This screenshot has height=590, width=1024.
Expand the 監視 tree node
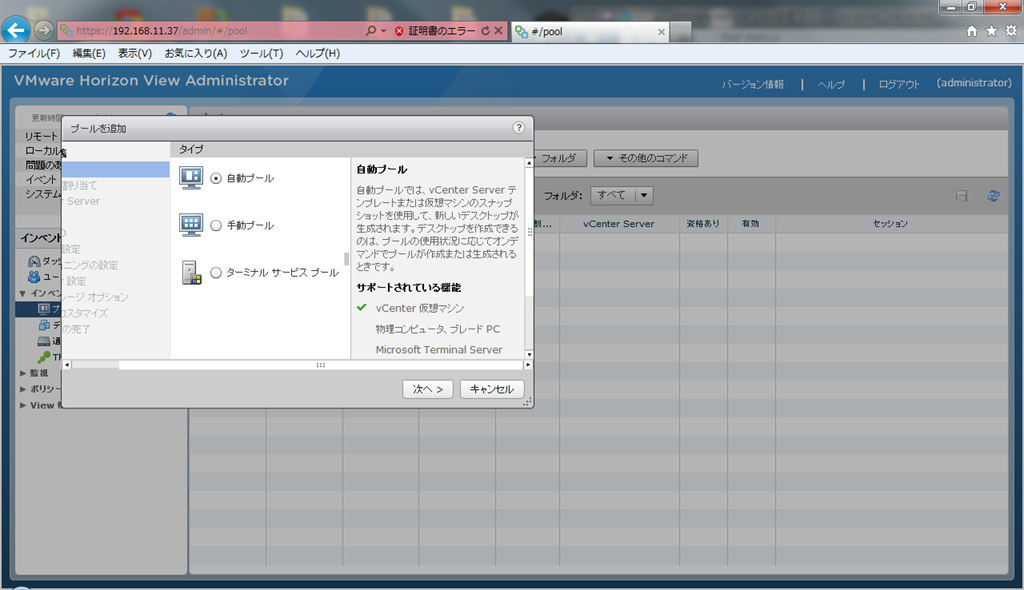(23, 373)
